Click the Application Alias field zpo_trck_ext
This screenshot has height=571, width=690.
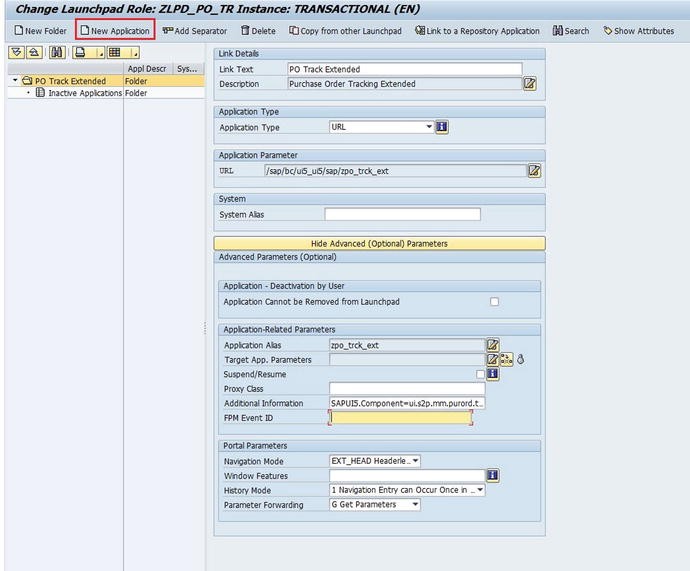(x=407, y=345)
